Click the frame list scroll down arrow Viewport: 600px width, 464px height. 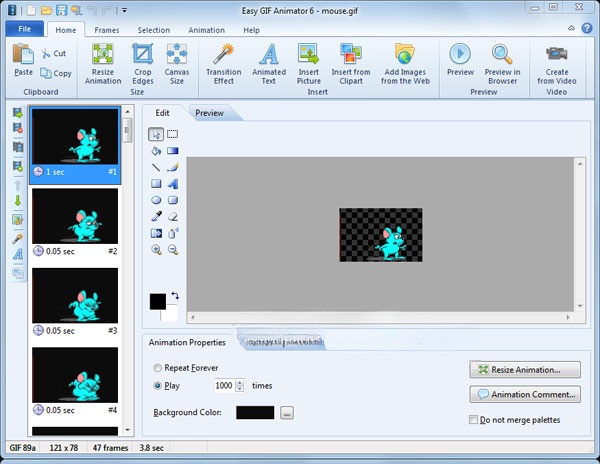pos(128,430)
